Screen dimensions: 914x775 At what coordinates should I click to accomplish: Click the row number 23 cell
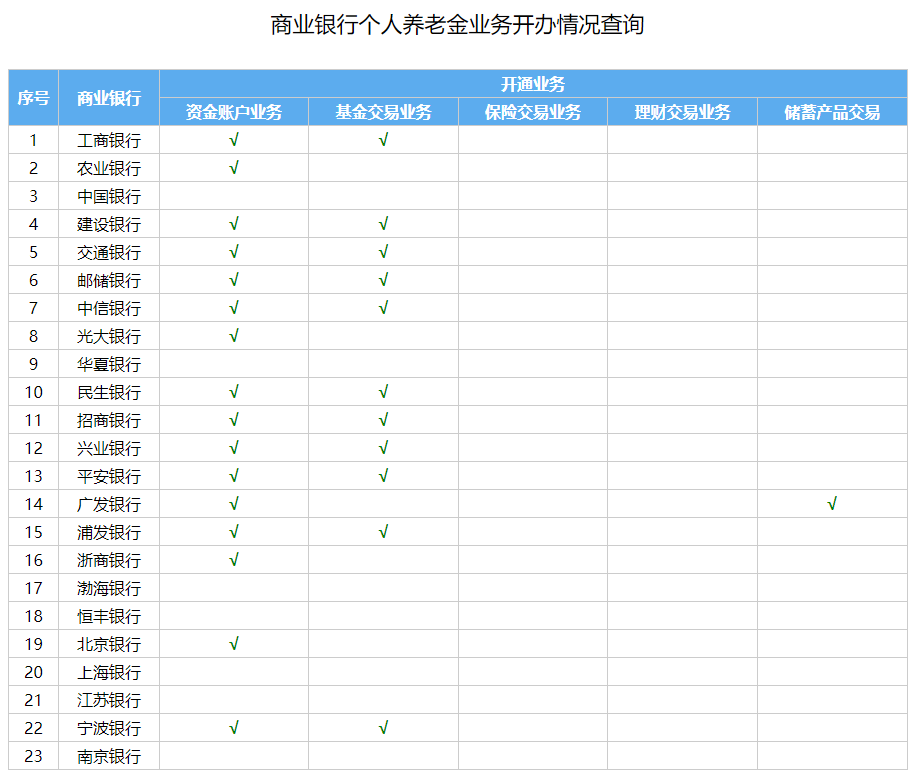[33, 756]
